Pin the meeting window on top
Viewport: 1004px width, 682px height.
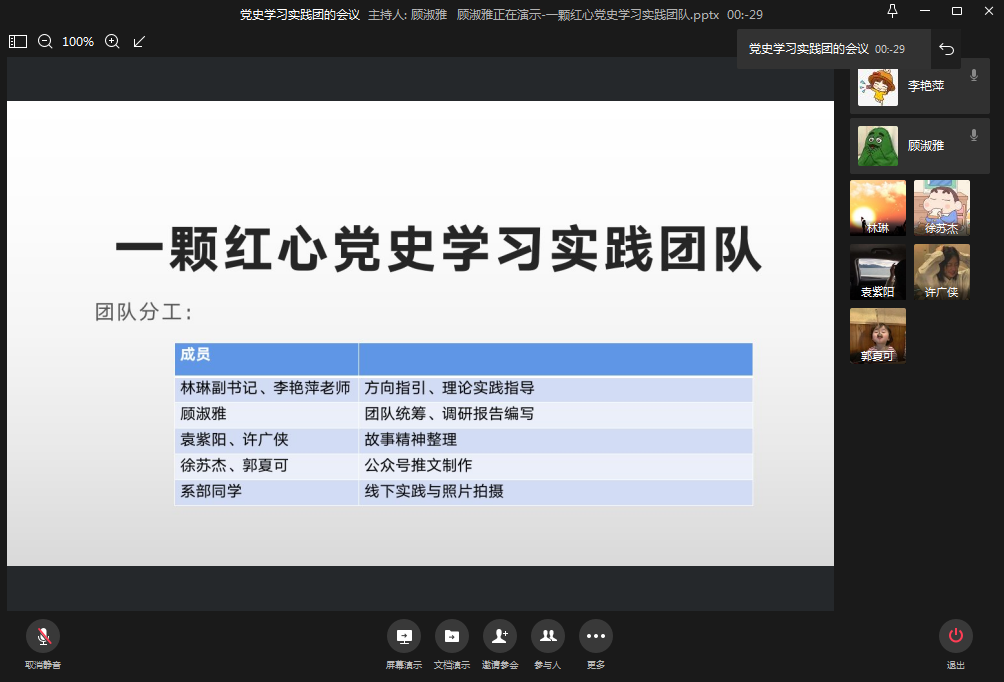pos(892,11)
